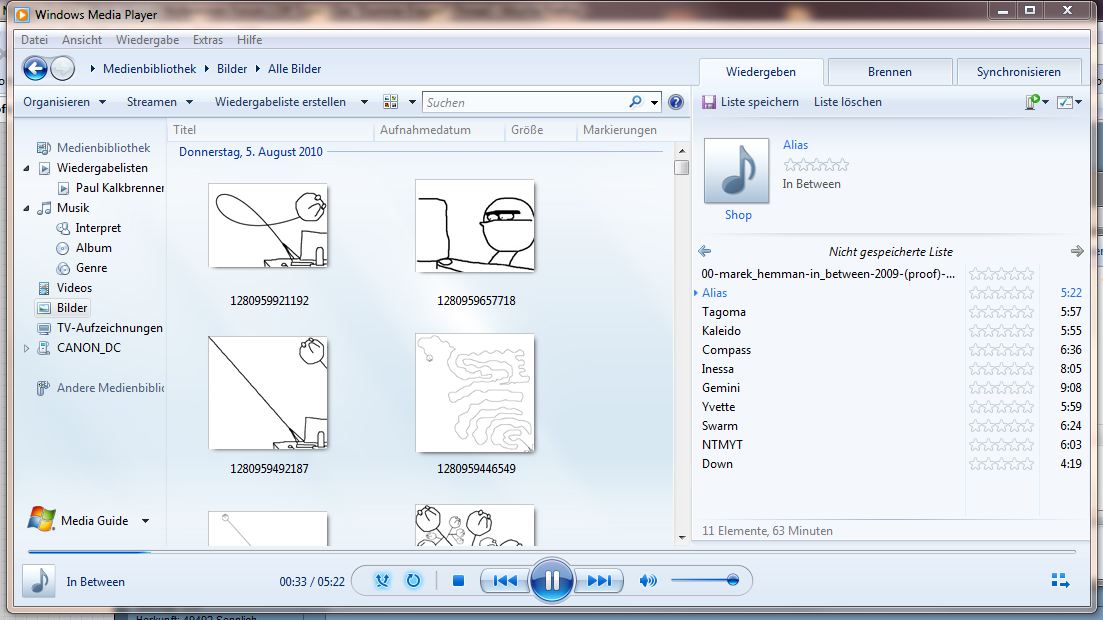Rate the Tagoma track with stars
1103x620 pixels.
pos(1001,312)
